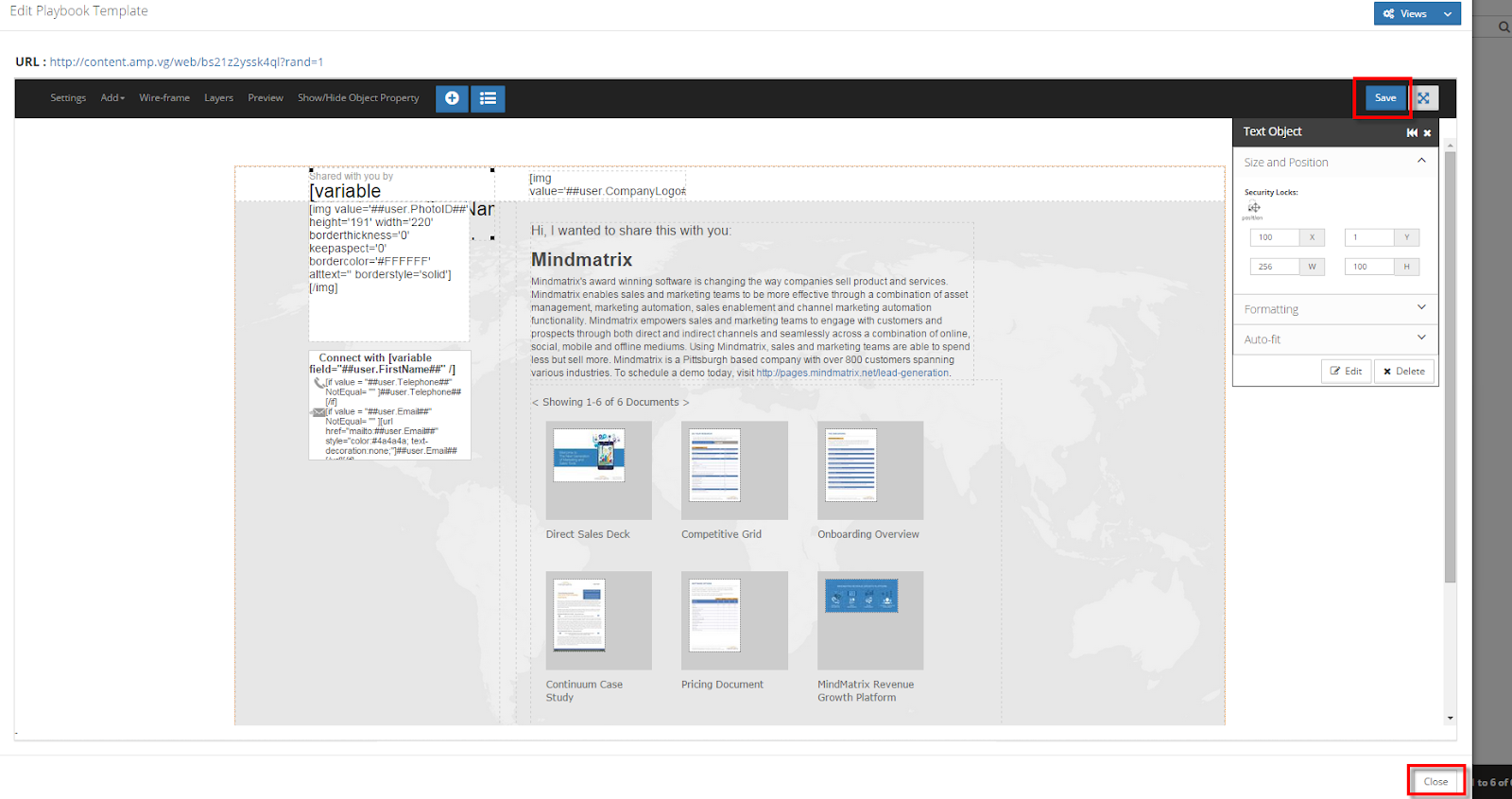Image resolution: width=1512 pixels, height=799 pixels.
Task: Click the search icon in background window
Action: [x=1503, y=27]
